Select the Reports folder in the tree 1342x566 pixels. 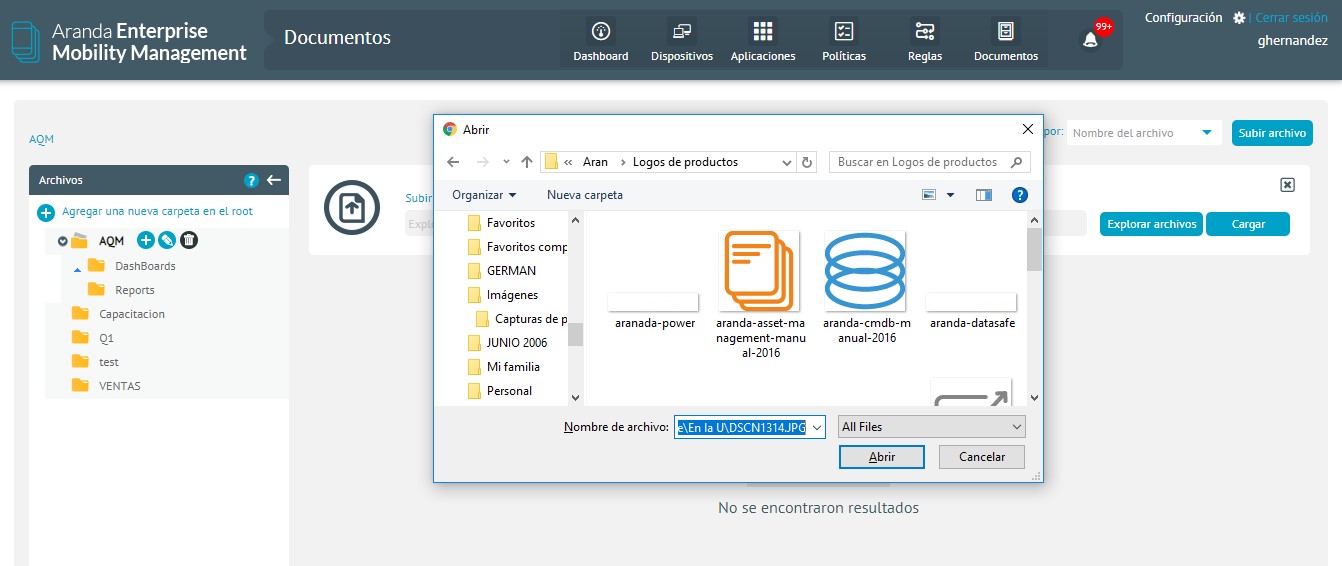click(135, 290)
